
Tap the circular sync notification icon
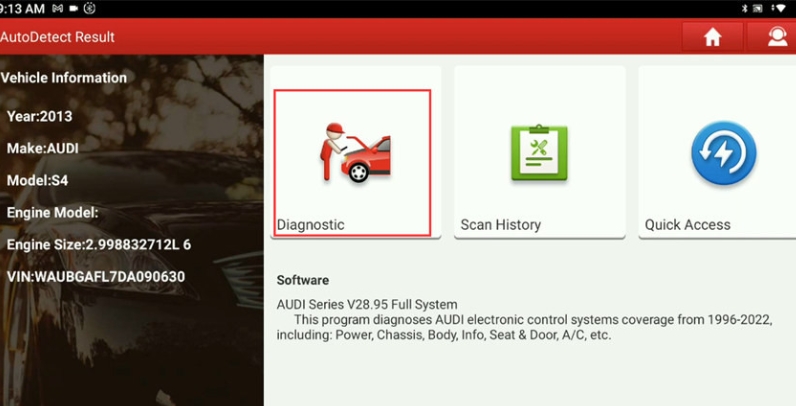tap(89, 8)
